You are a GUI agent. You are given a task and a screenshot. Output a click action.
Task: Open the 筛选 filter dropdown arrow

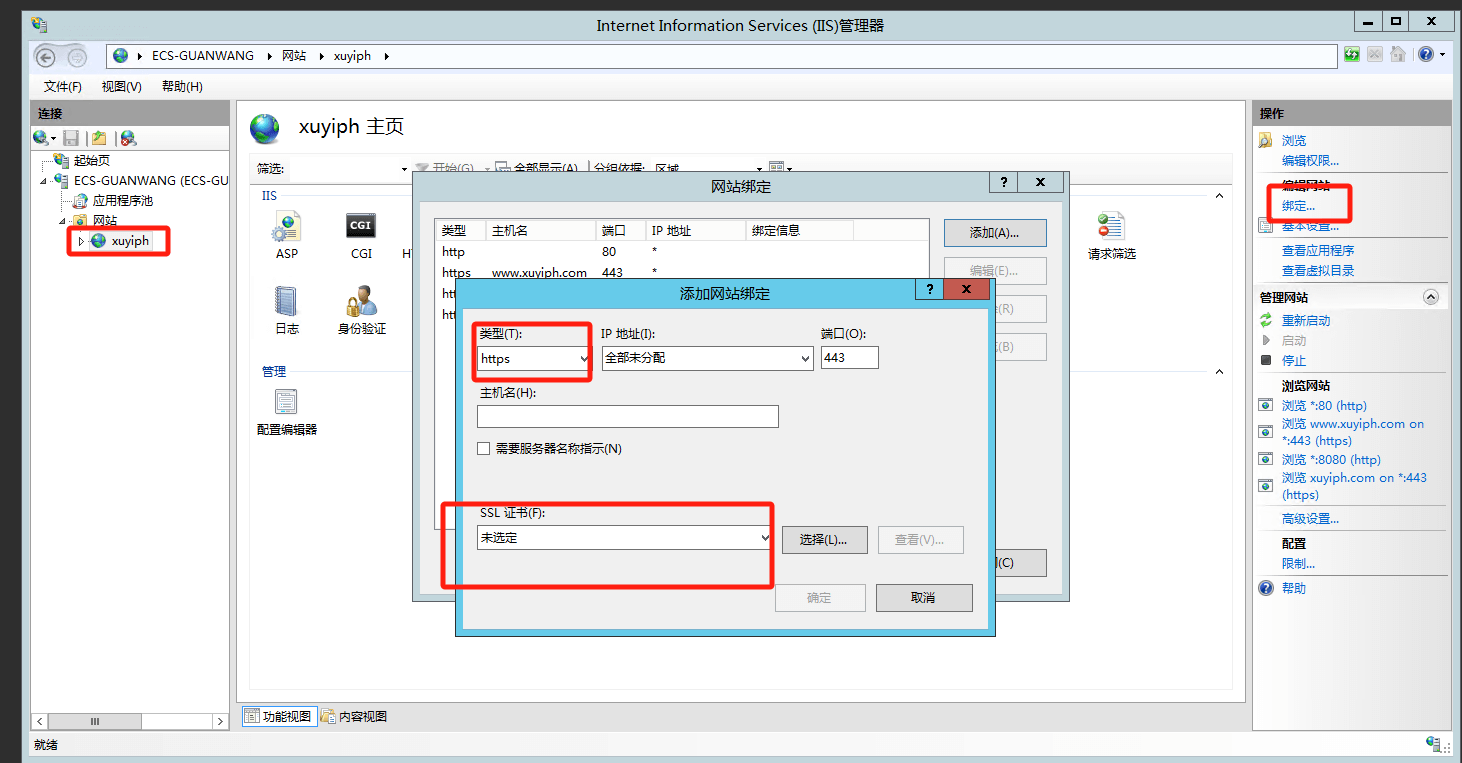(x=404, y=169)
